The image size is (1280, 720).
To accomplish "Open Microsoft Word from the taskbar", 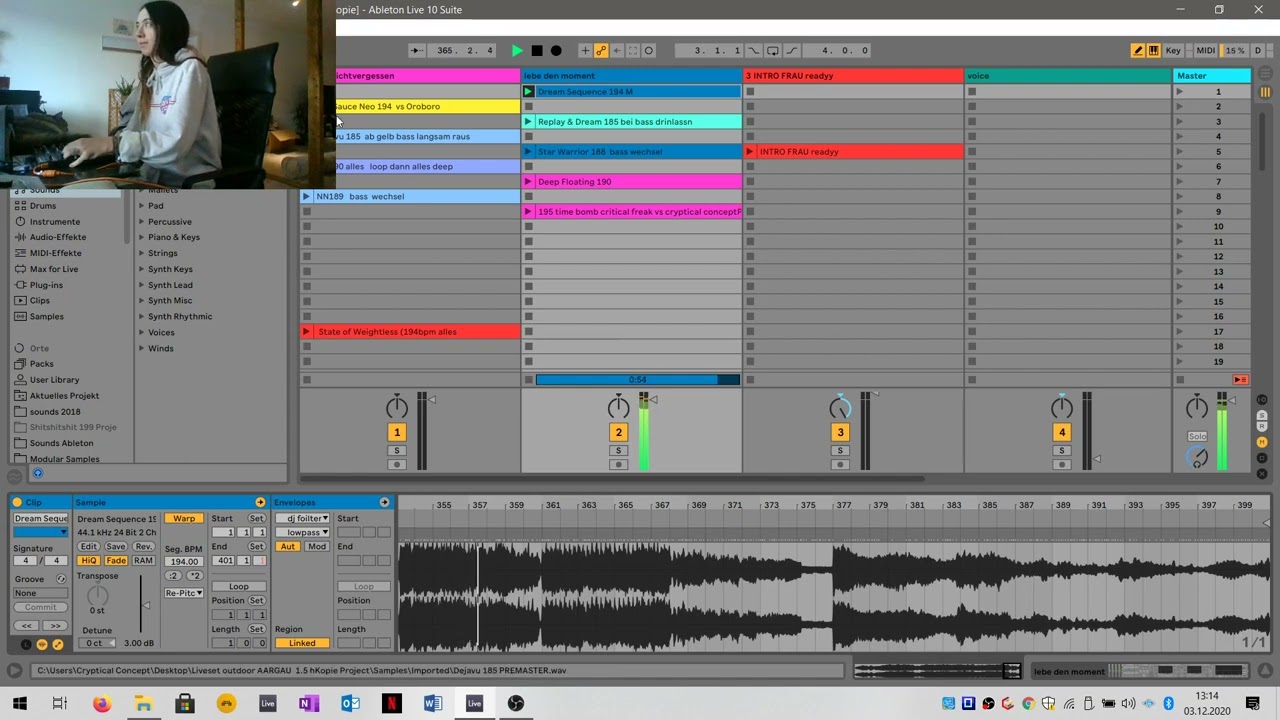I will click(x=432, y=704).
